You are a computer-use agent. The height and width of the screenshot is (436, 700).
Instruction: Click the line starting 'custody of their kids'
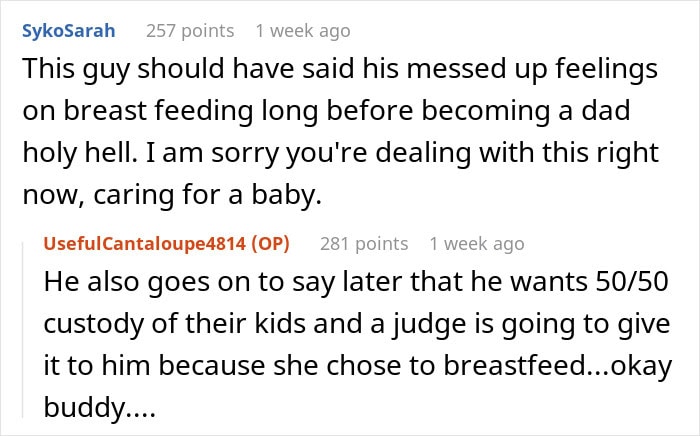point(357,324)
